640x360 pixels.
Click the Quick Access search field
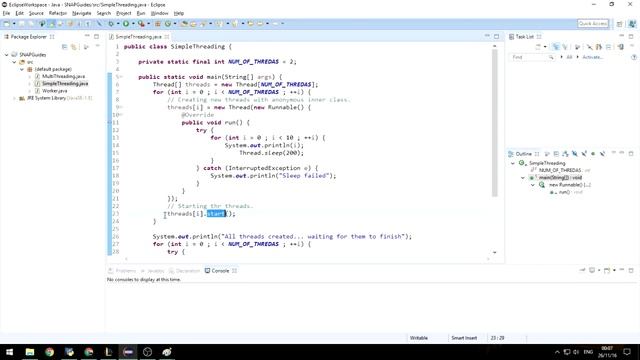click(593, 24)
